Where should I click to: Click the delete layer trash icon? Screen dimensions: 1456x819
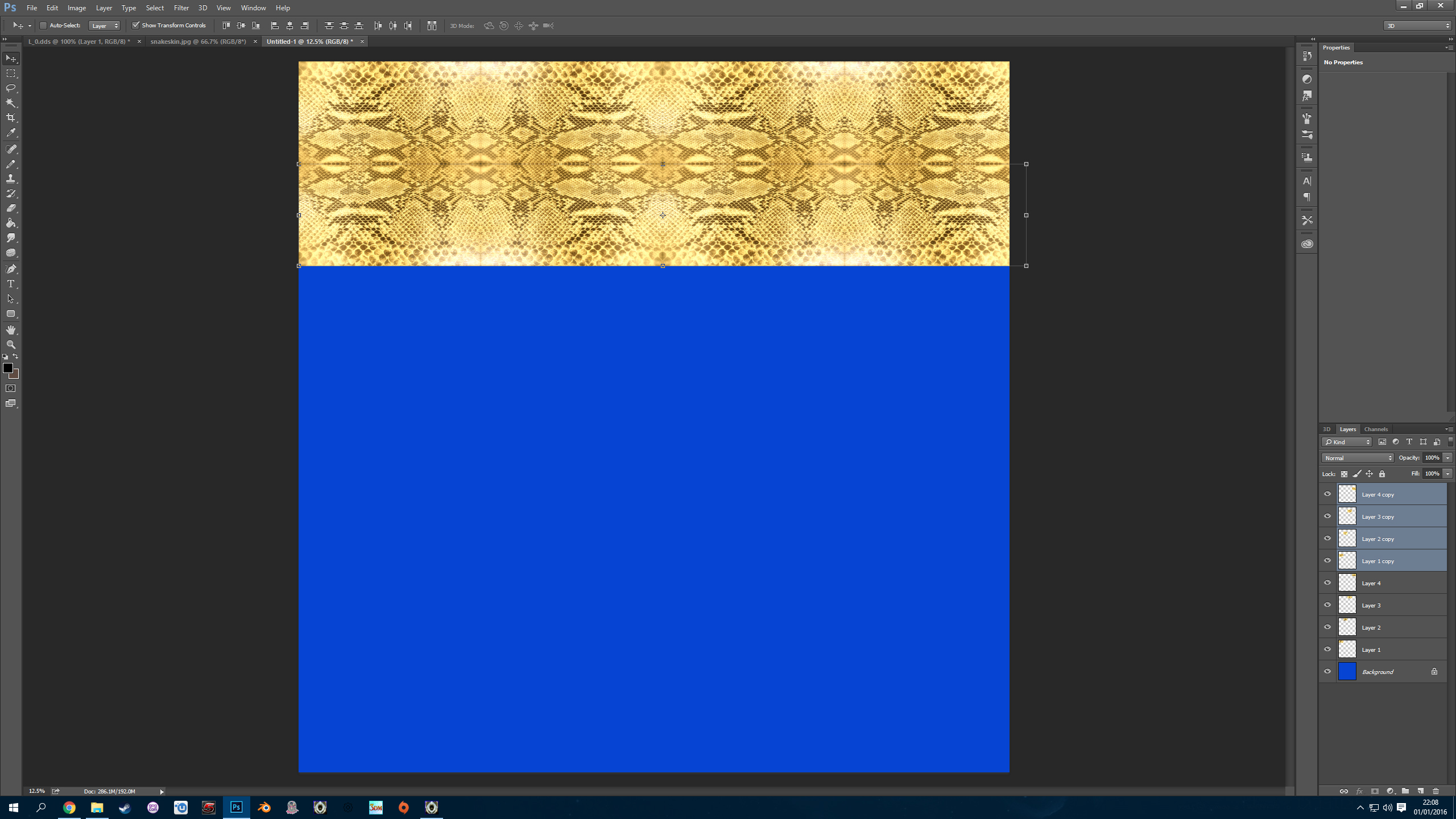tap(1436, 791)
